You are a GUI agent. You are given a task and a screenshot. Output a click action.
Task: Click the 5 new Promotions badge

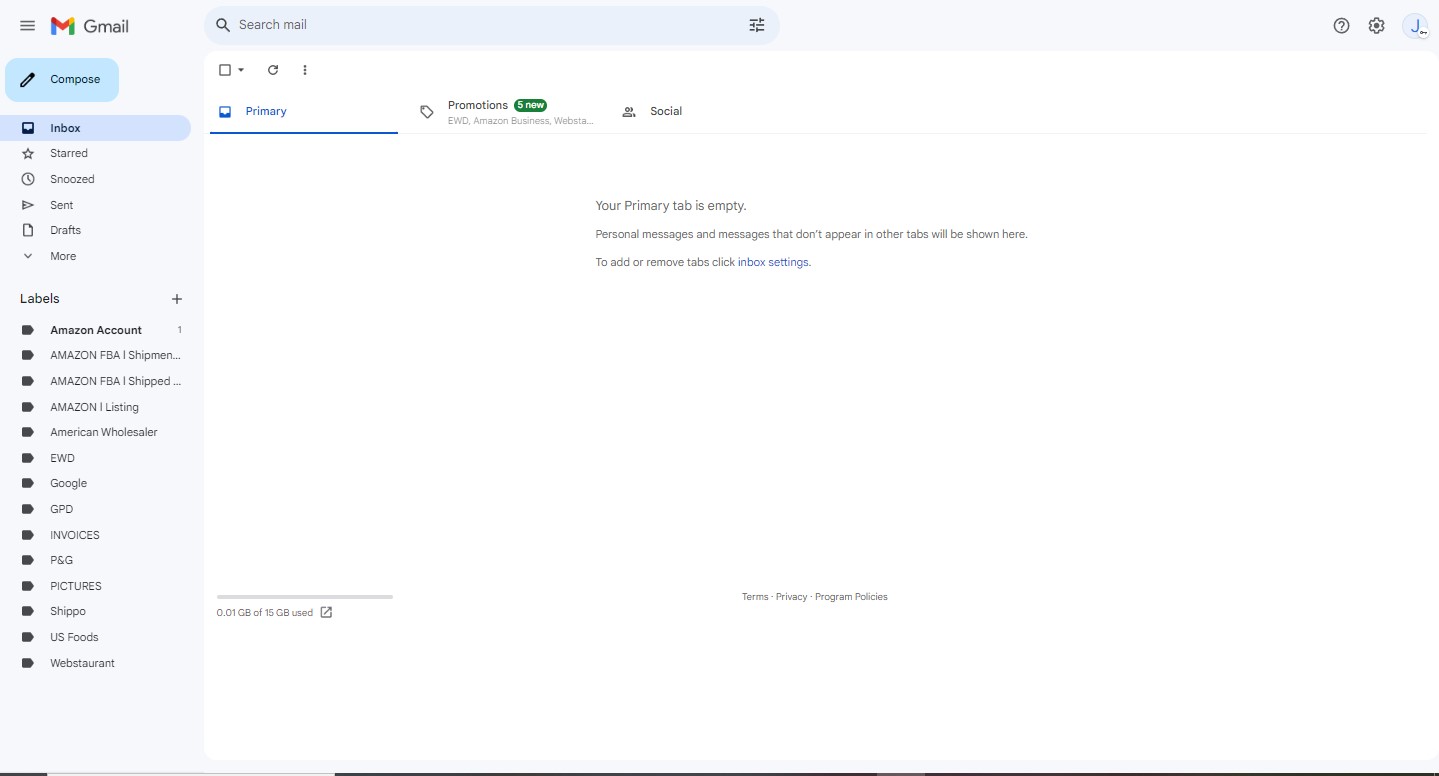(531, 105)
